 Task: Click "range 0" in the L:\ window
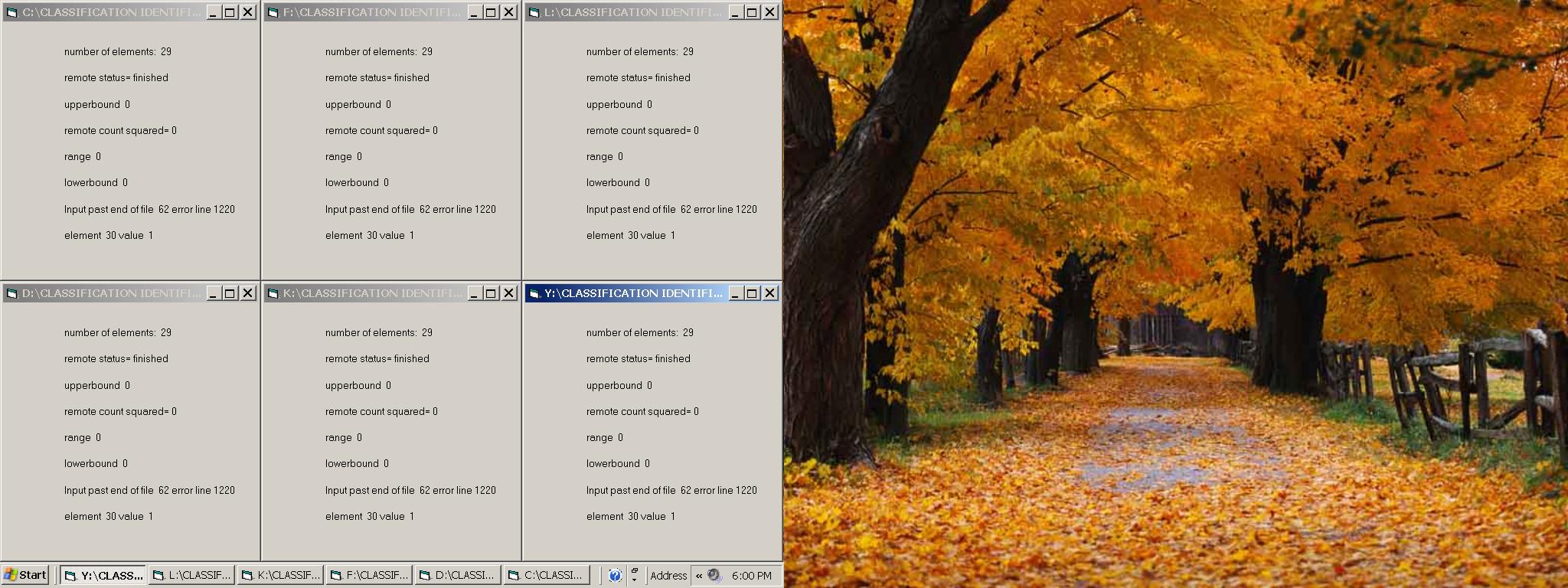pos(605,156)
